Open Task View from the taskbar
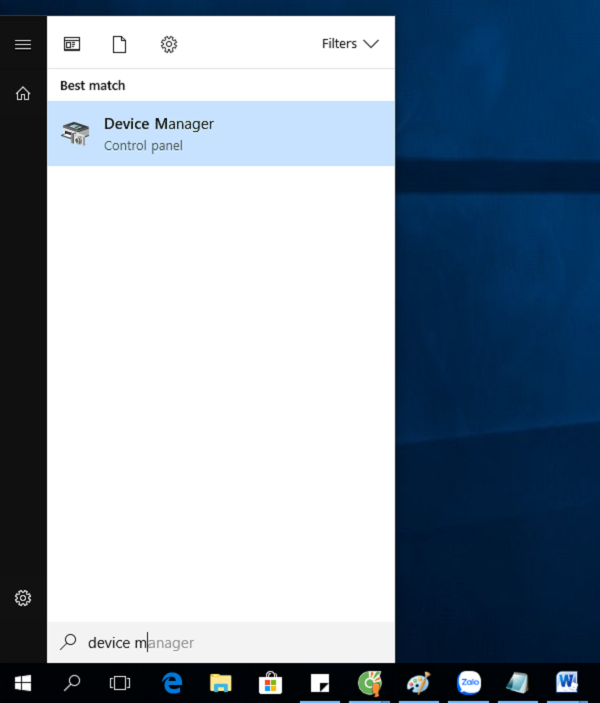The height and width of the screenshot is (703, 600). point(120,683)
